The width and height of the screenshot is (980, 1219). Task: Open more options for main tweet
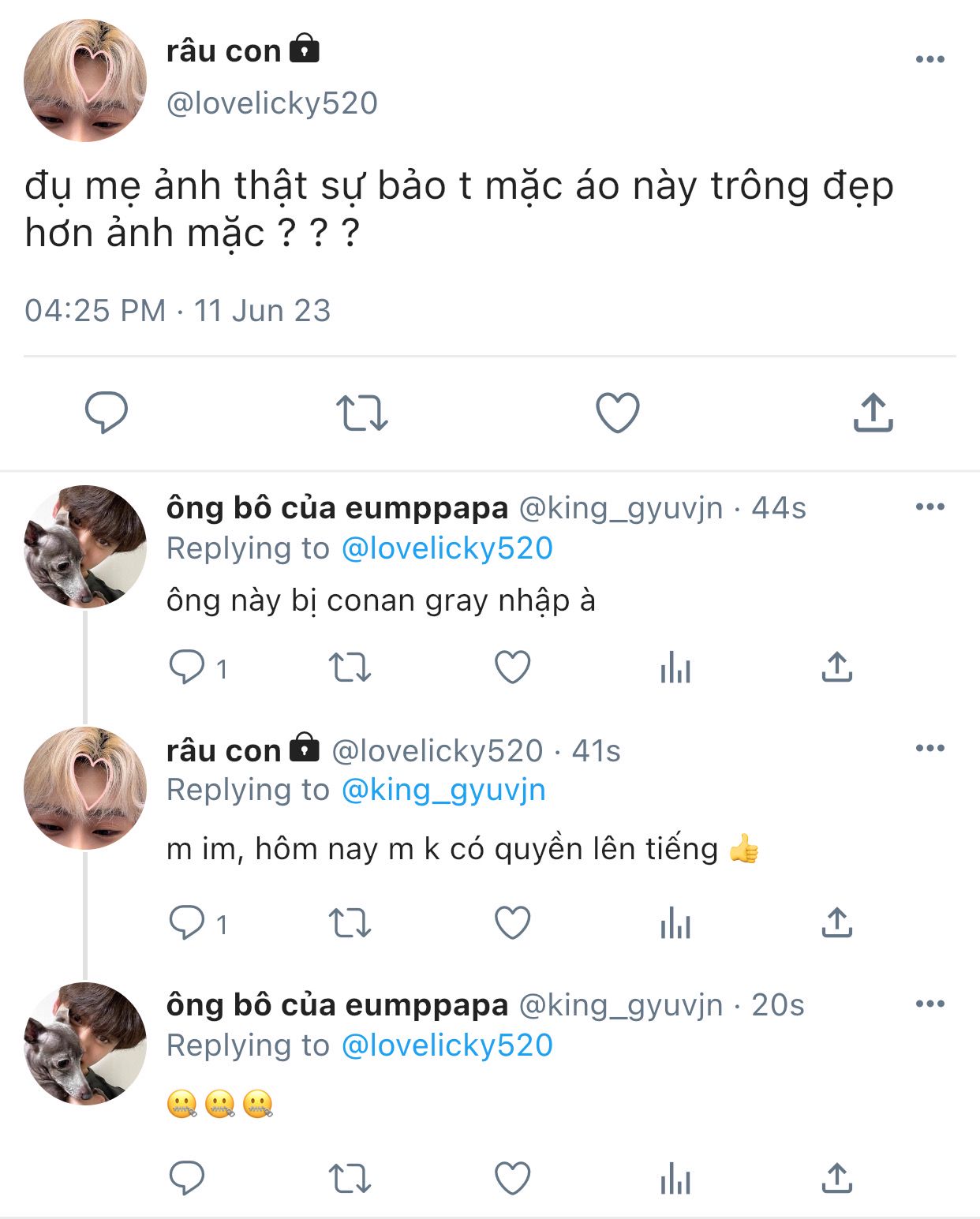click(930, 59)
